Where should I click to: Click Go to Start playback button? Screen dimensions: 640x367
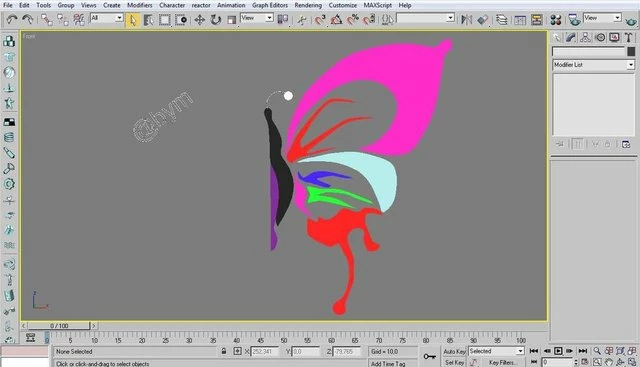(533, 351)
